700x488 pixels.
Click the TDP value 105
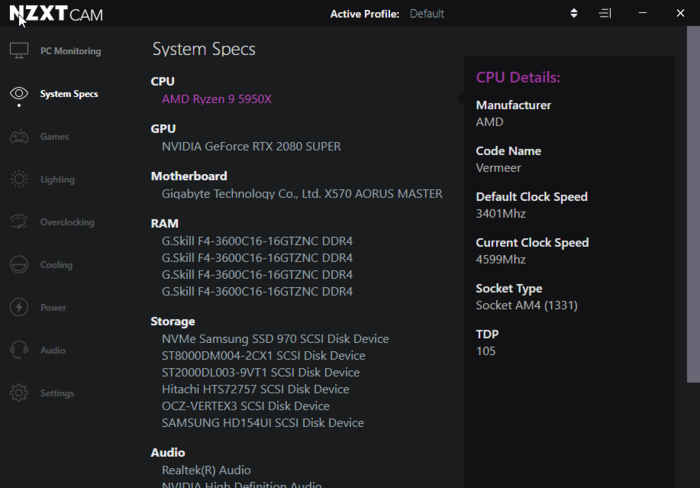pos(486,351)
